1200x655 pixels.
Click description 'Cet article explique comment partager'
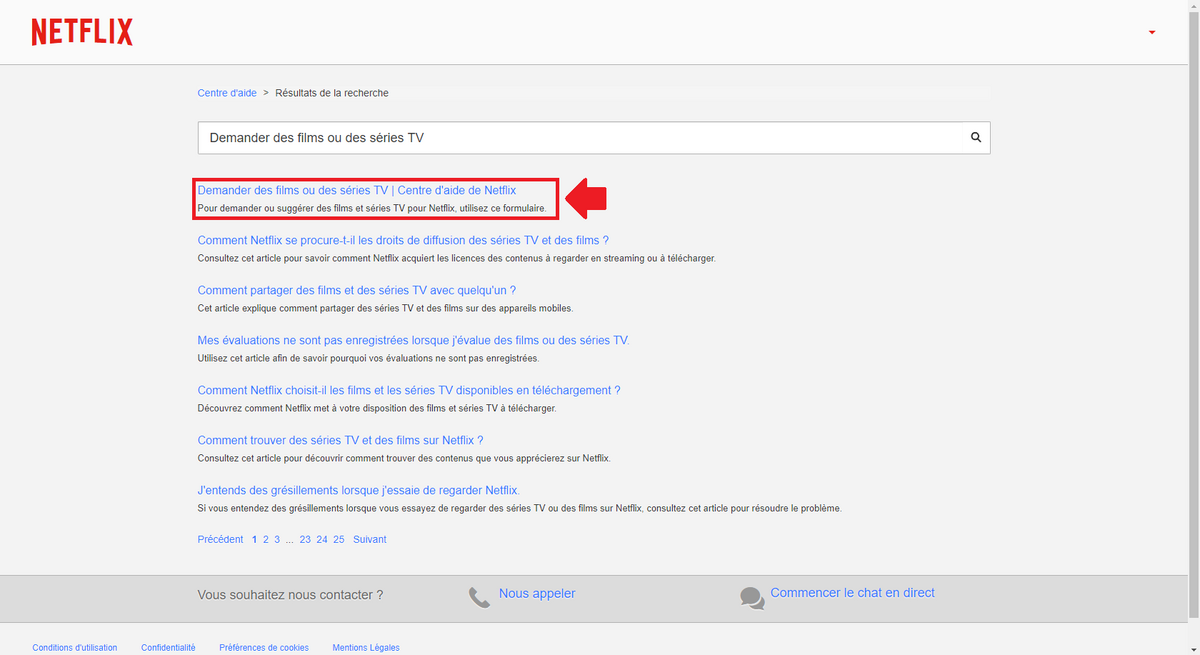385,308
